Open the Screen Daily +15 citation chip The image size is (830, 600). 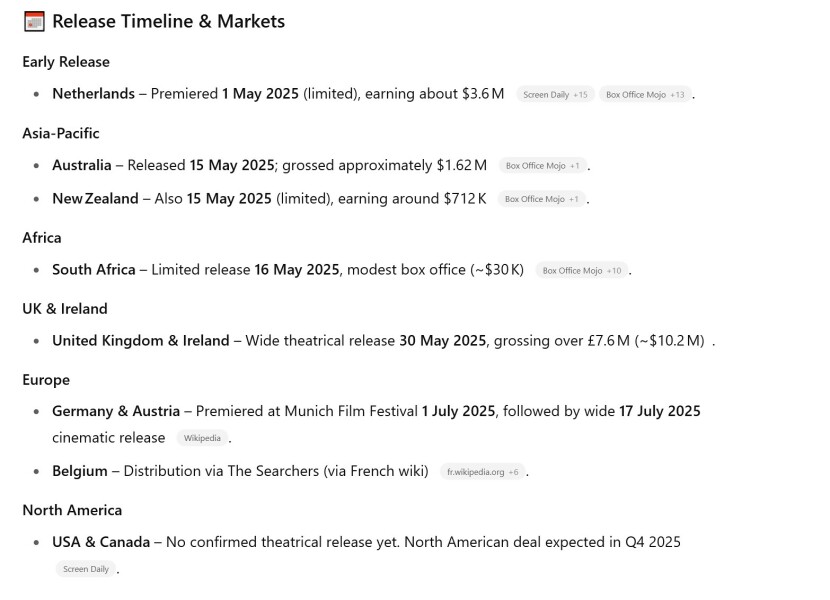(x=555, y=95)
